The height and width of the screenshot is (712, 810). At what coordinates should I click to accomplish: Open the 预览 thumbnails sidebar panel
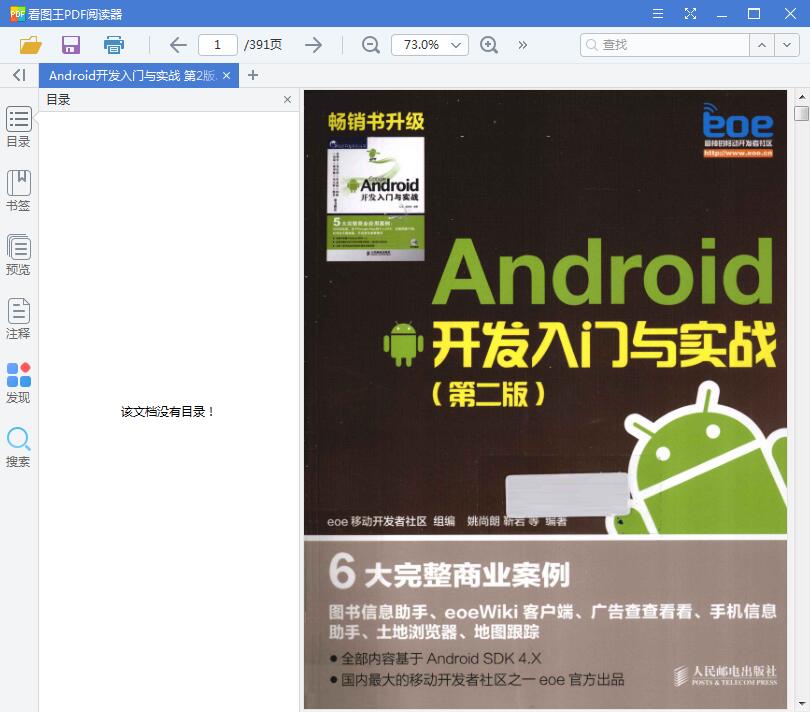[x=19, y=255]
